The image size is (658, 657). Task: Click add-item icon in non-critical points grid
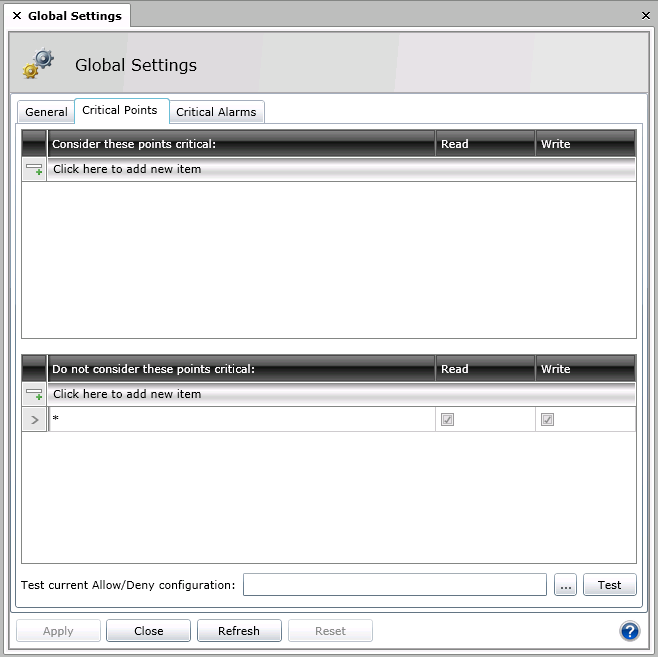click(34, 394)
